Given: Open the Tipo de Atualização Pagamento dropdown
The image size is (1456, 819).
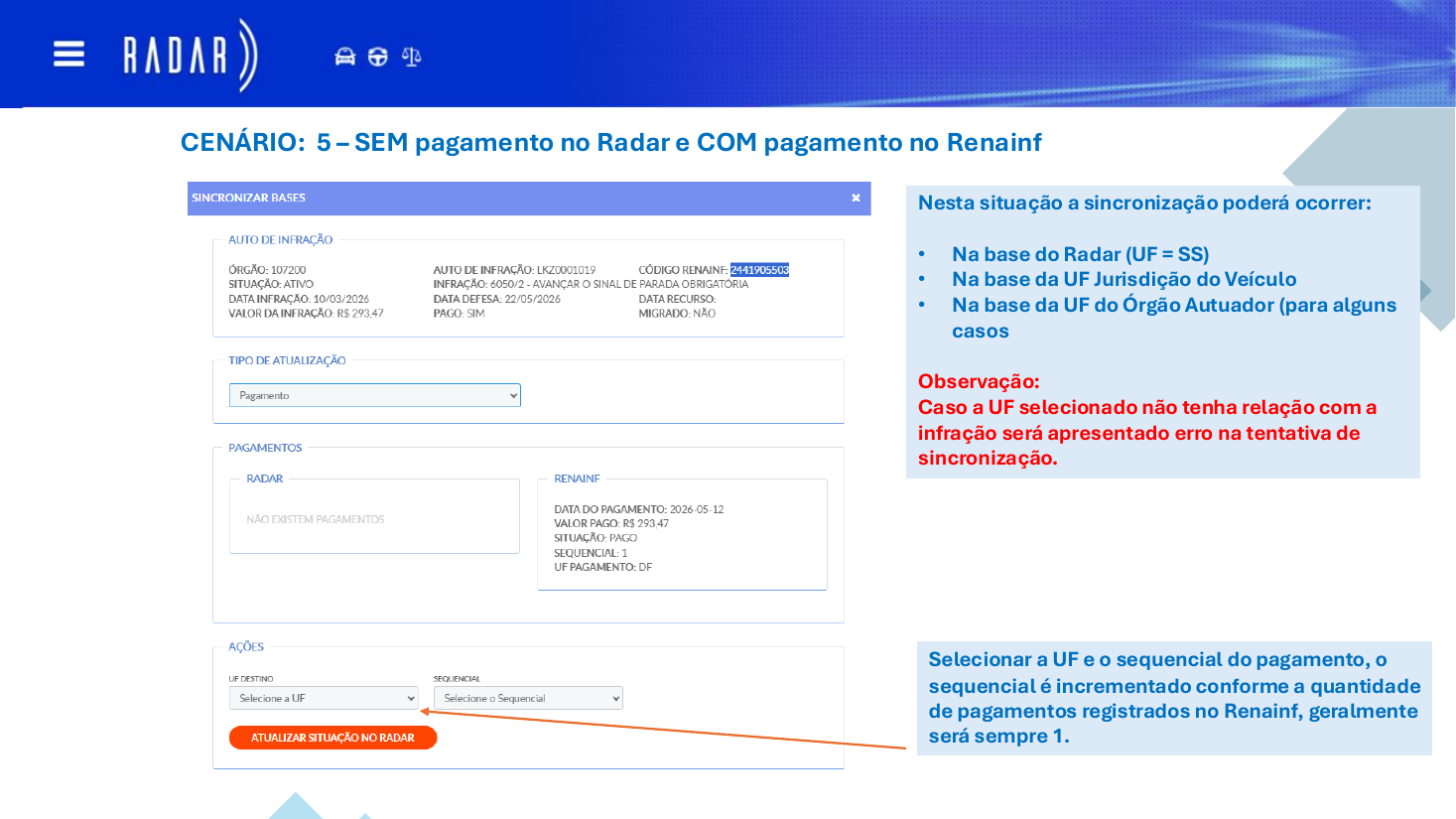Looking at the screenshot, I should click(x=374, y=395).
